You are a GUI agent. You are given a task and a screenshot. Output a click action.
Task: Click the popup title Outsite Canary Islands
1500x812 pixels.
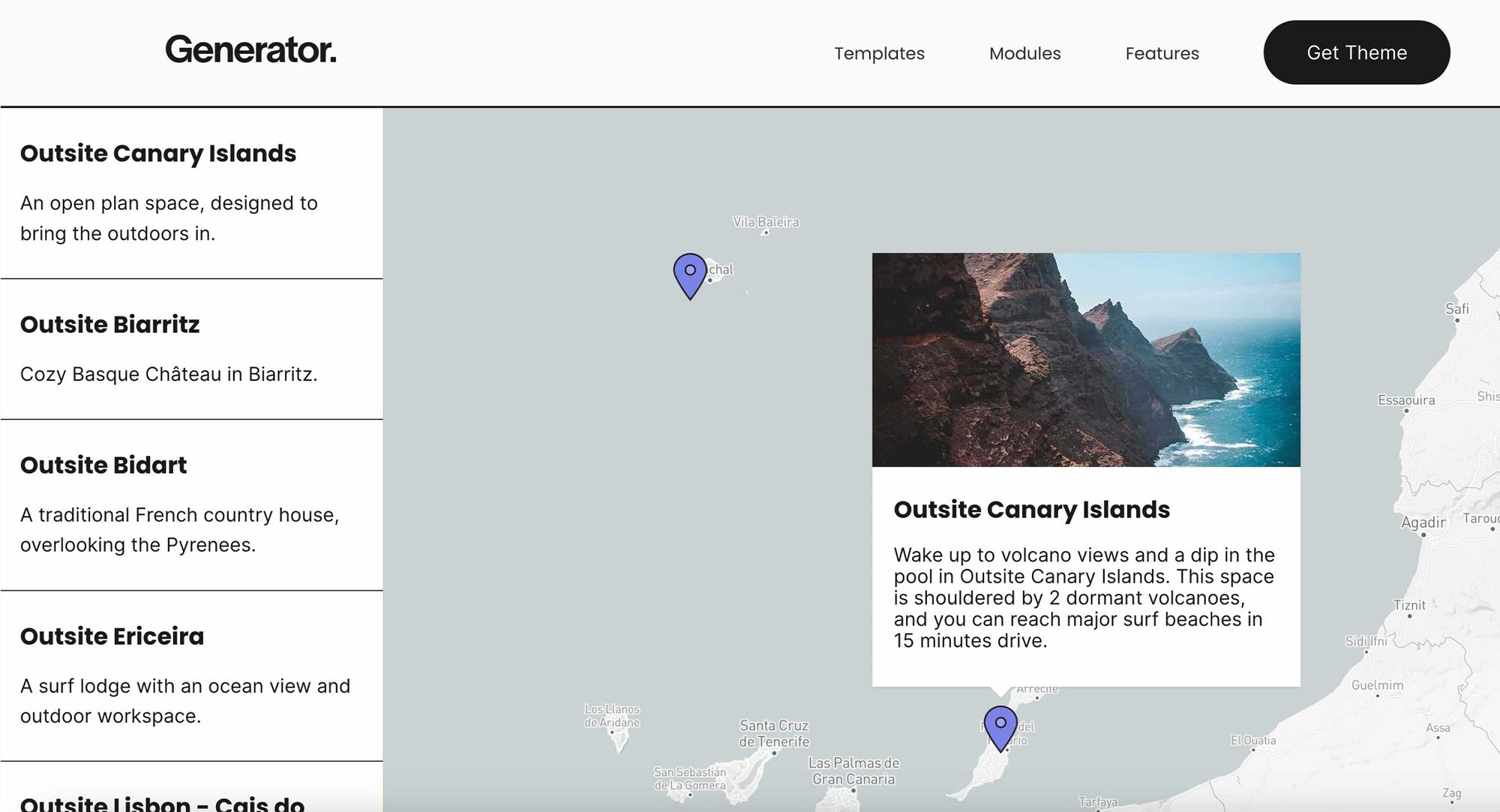click(1031, 510)
